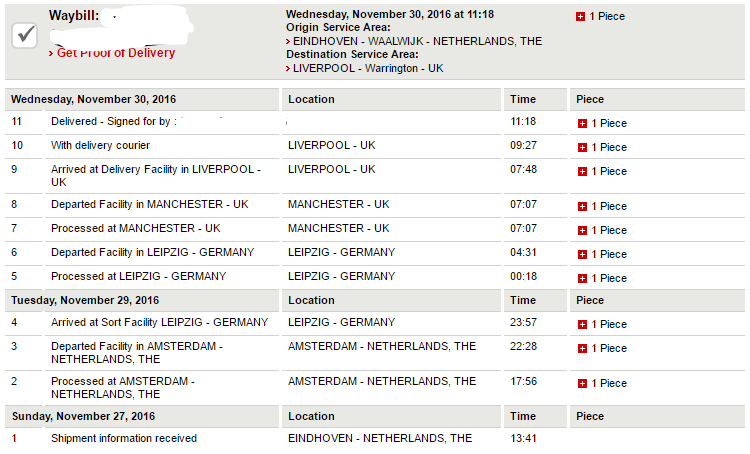The image size is (750, 454).
Task: Expand piece icon for Departed Manchester row
Action: click(582, 206)
